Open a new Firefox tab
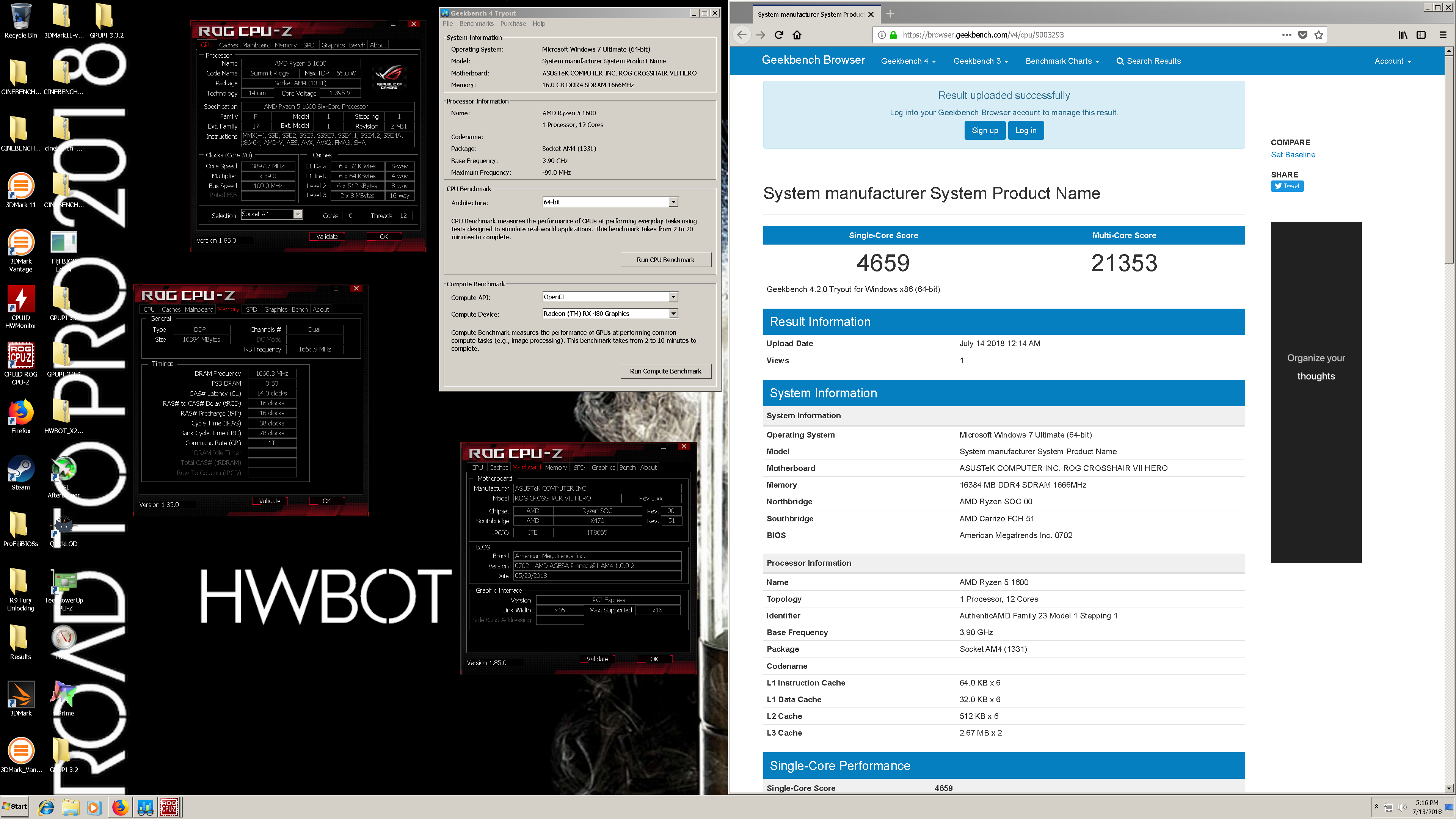This screenshot has width=1456, height=819. [890, 14]
